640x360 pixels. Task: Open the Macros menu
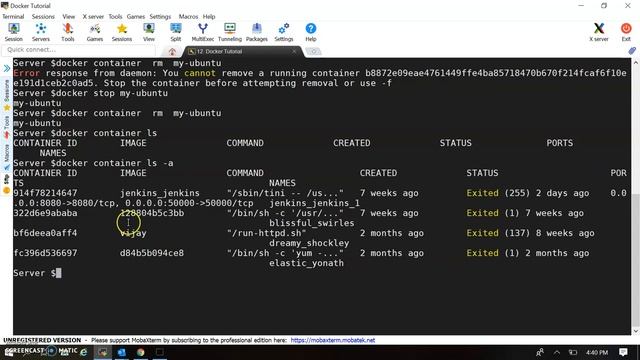(188, 16)
